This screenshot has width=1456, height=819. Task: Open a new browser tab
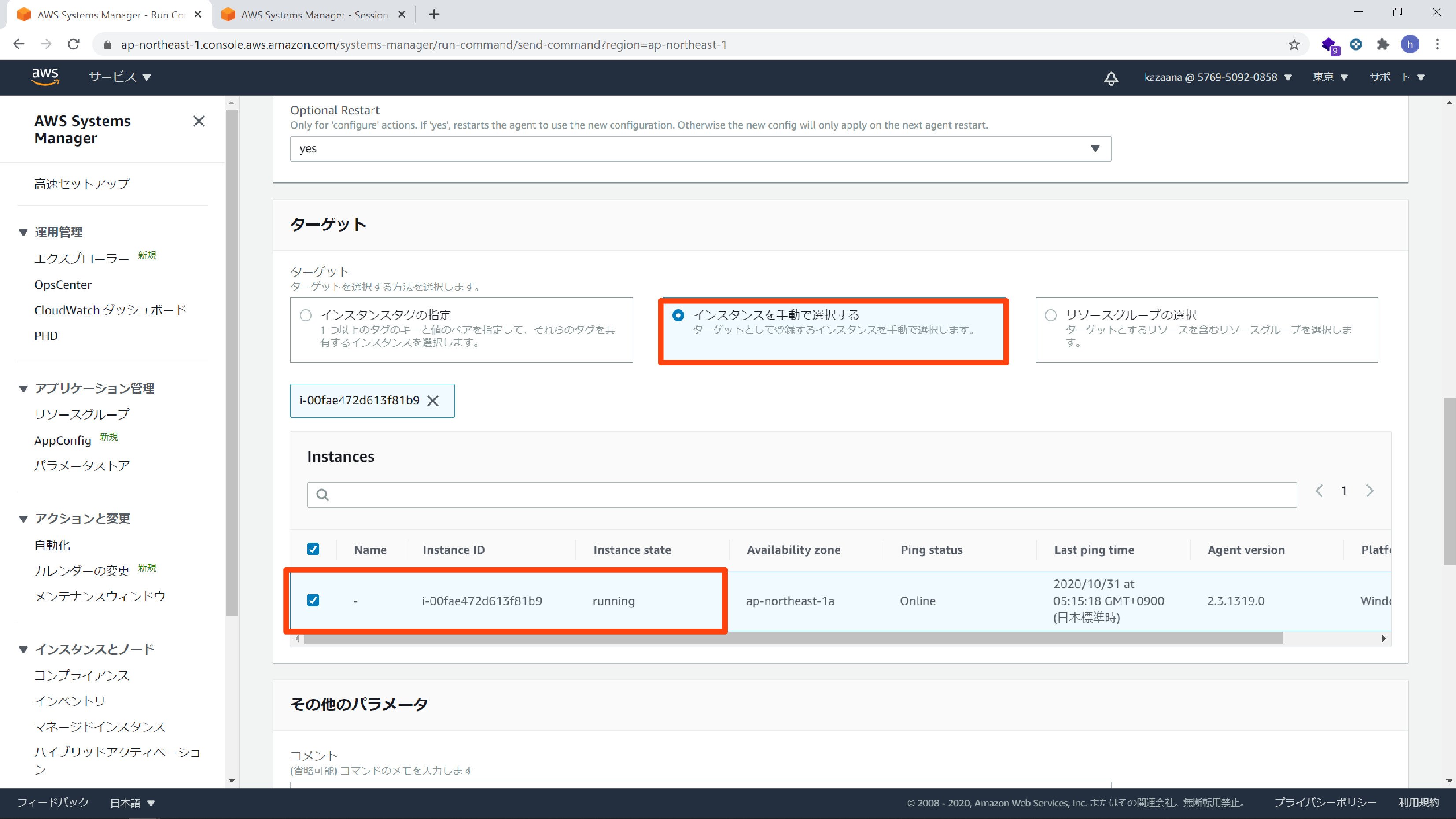pos(434,14)
